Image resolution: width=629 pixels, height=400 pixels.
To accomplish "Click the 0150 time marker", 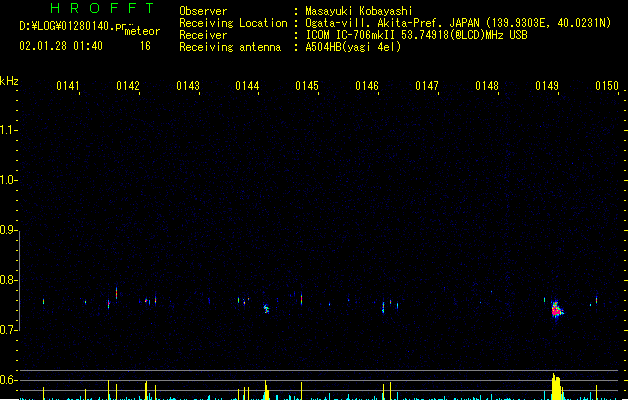I will click(x=607, y=86).
